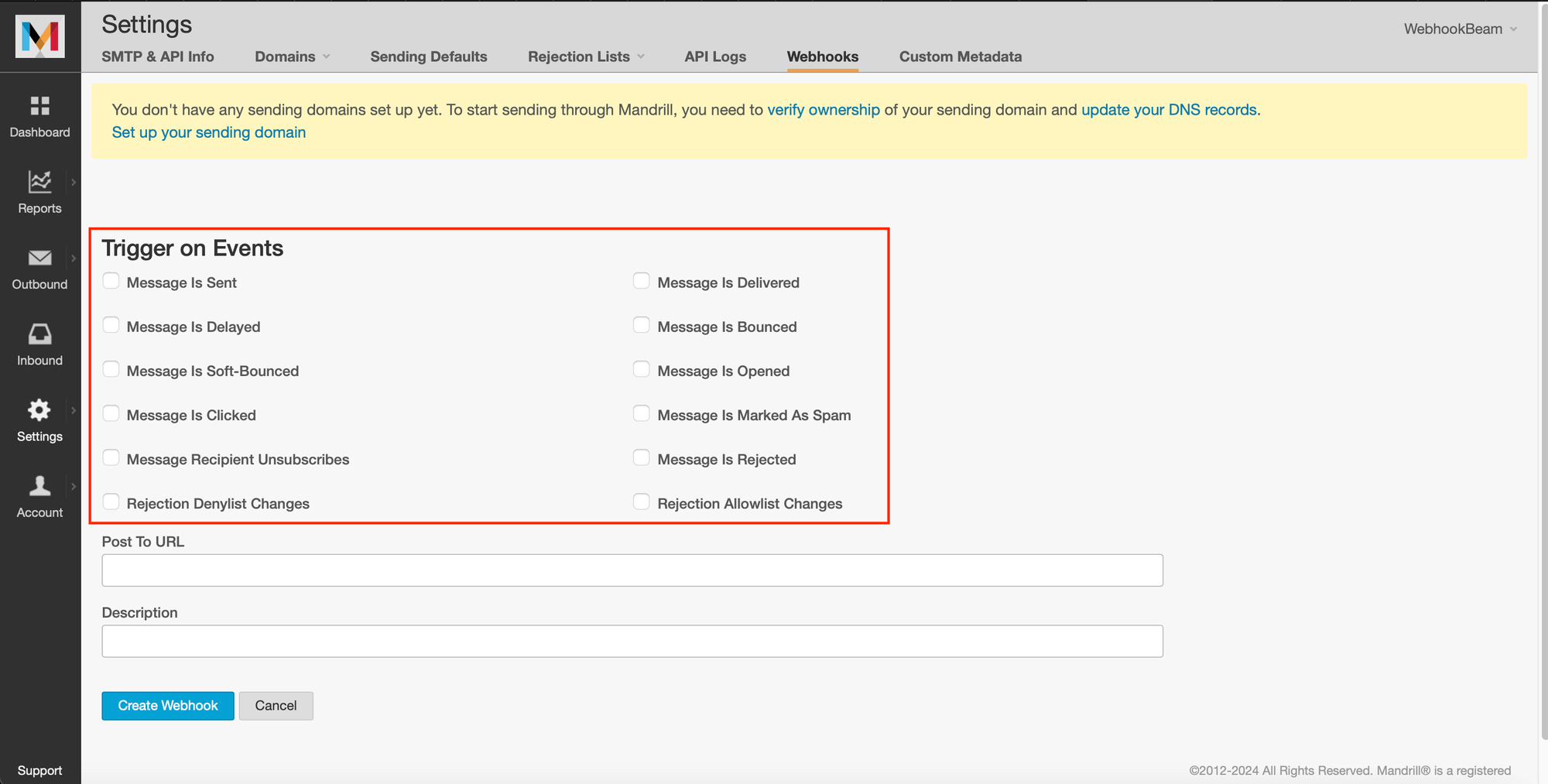The image size is (1548, 784).
Task: Follow the Set up your sending domain link
Action: tap(209, 132)
